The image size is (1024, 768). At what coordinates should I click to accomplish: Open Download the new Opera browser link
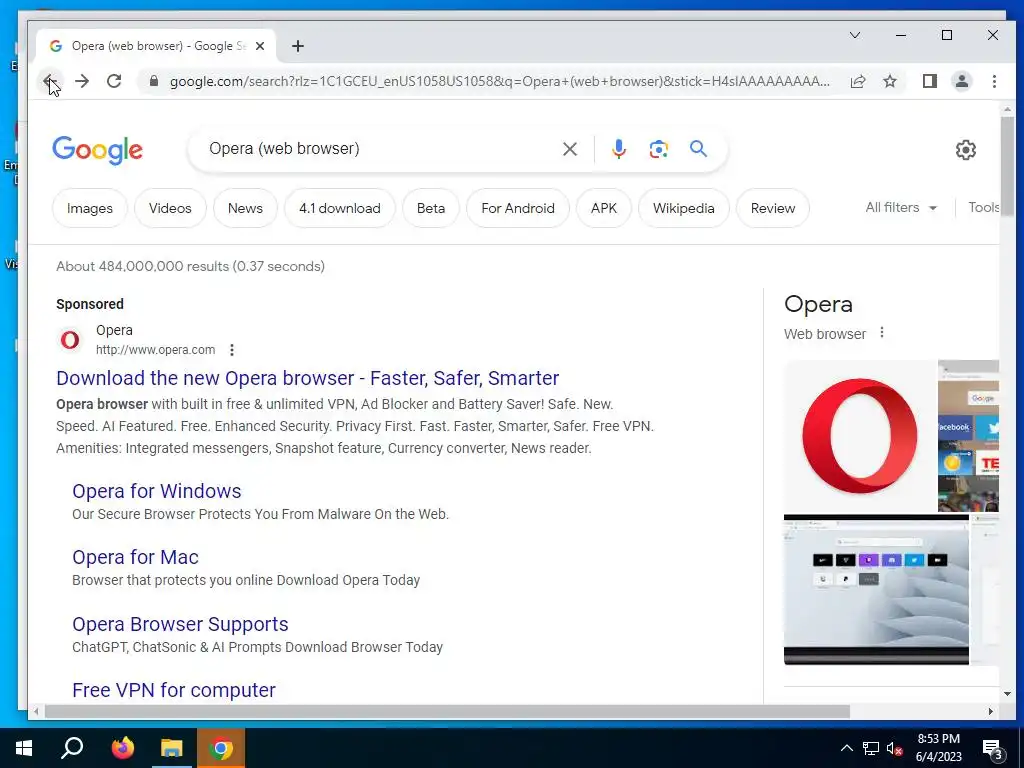pyautogui.click(x=308, y=378)
